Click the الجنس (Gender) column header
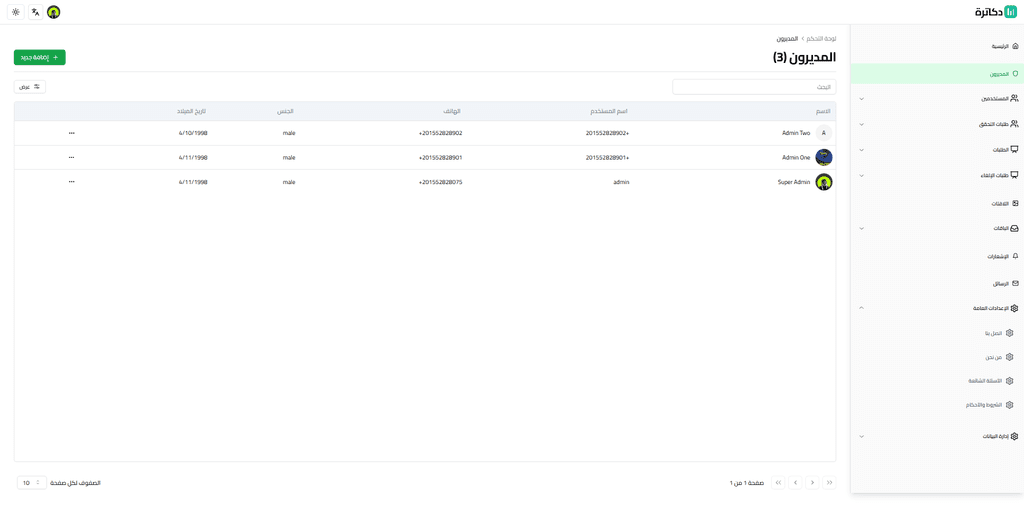The width and height of the screenshot is (1024, 510). [x=287, y=111]
